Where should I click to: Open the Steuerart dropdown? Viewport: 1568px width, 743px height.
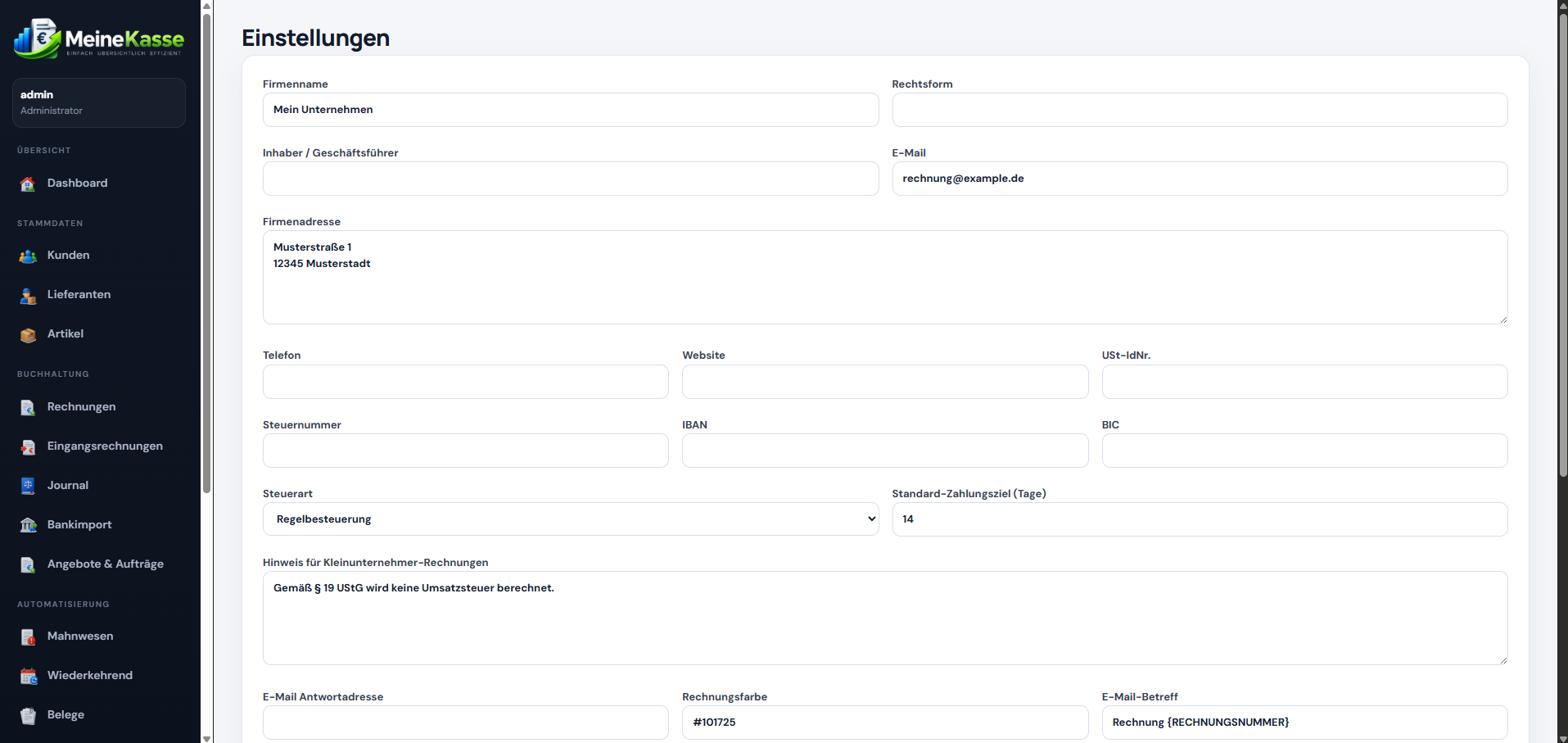coord(571,519)
